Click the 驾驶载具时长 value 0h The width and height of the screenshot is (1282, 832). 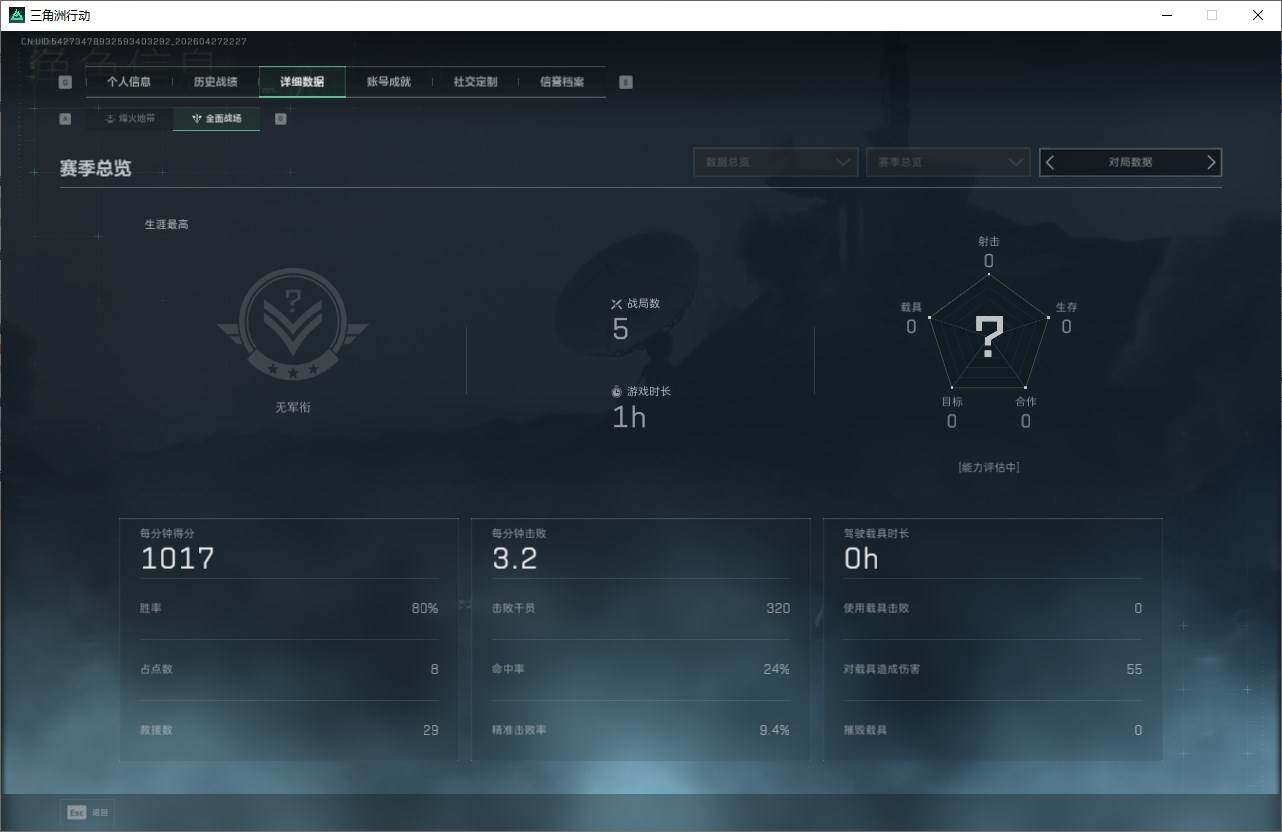(x=861, y=559)
